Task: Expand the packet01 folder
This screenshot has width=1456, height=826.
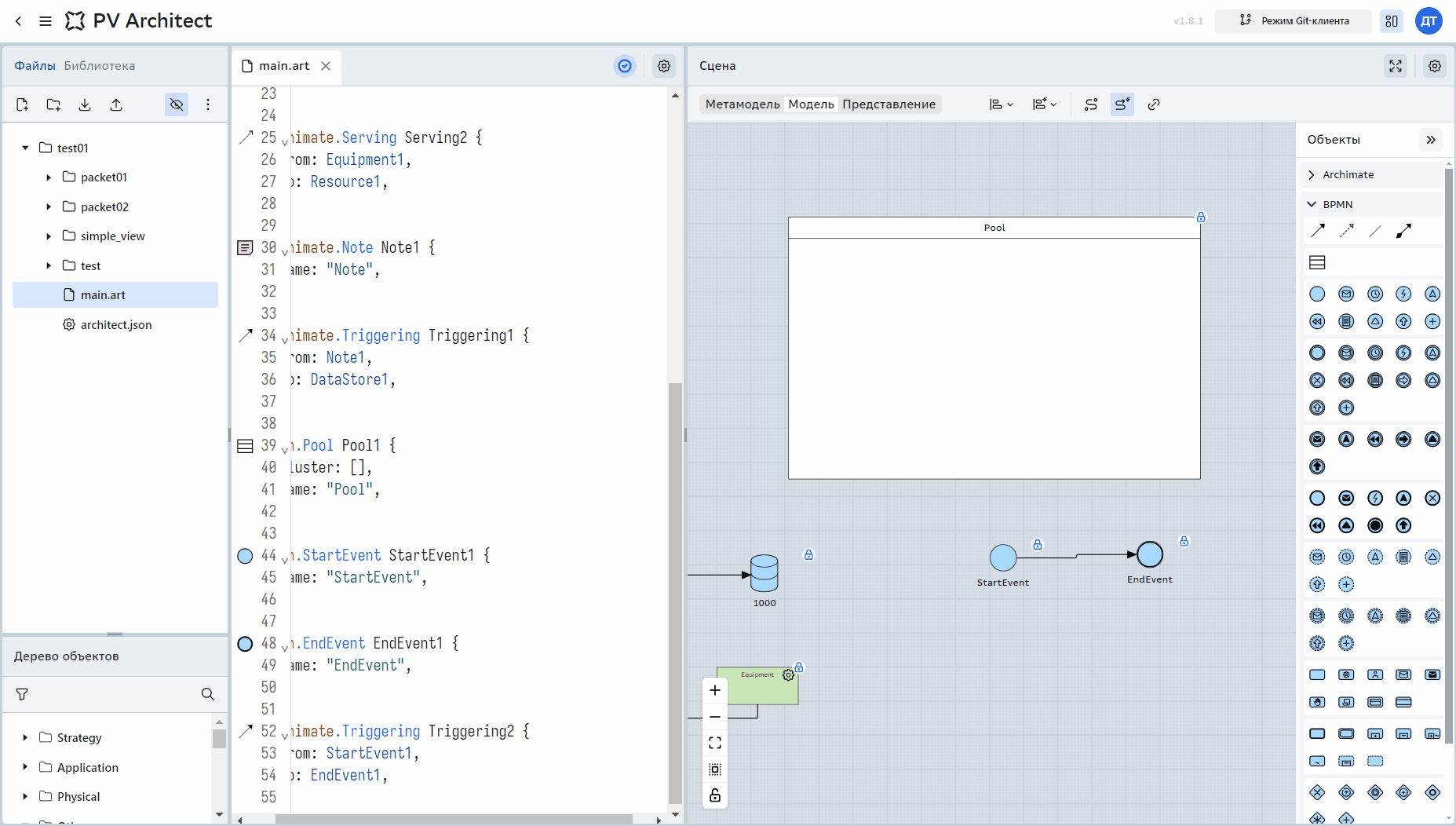Action: (x=49, y=177)
